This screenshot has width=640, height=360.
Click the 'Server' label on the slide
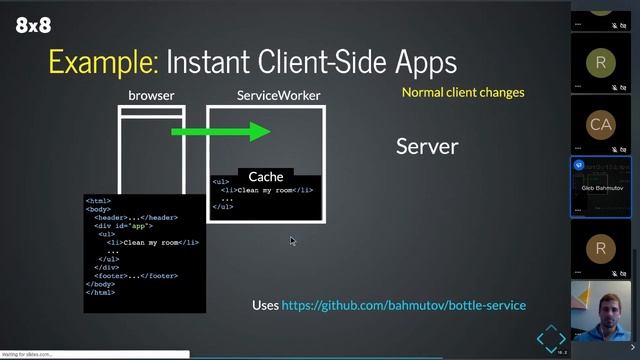[427, 147]
